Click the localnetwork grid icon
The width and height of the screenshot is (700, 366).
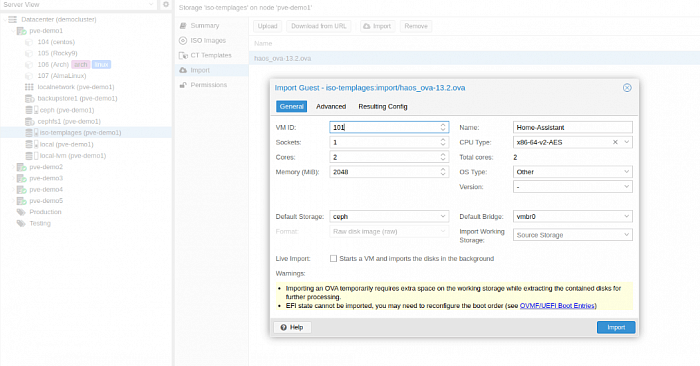coord(29,87)
